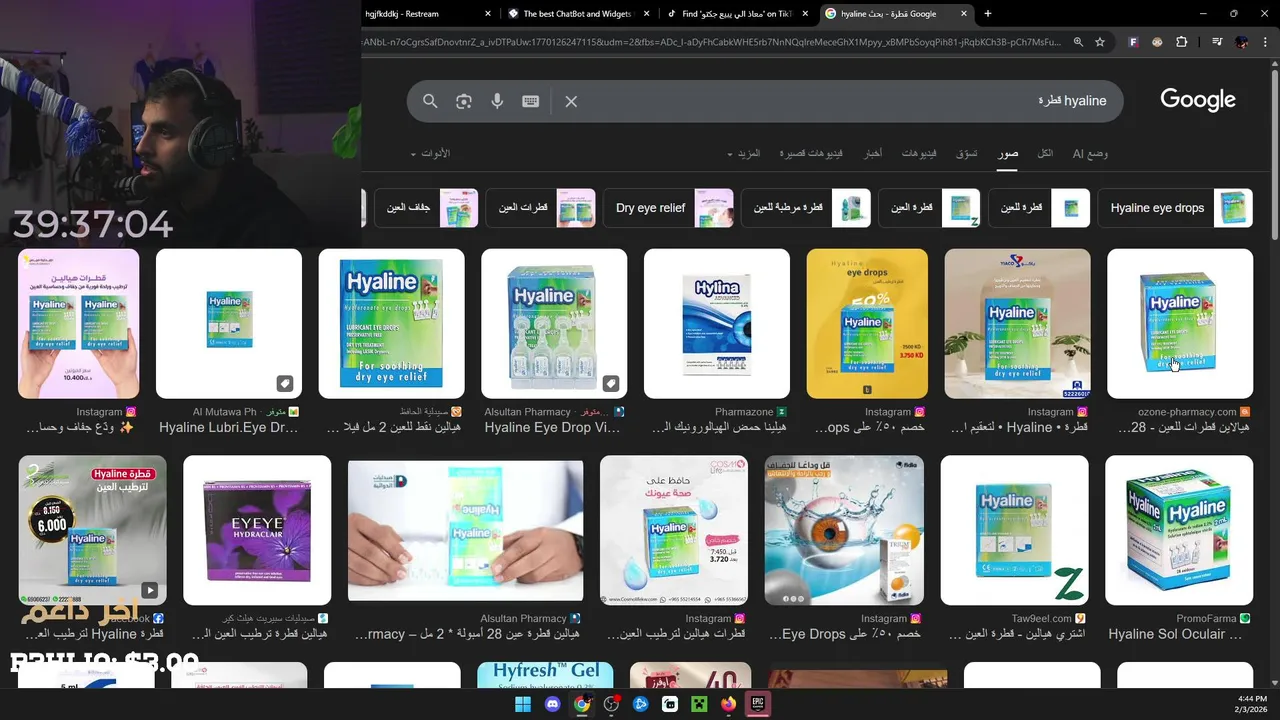The width and height of the screenshot is (1280, 720).
Task: Select the قطره مرطبة للعين suggestion chip
Action: click(806, 208)
